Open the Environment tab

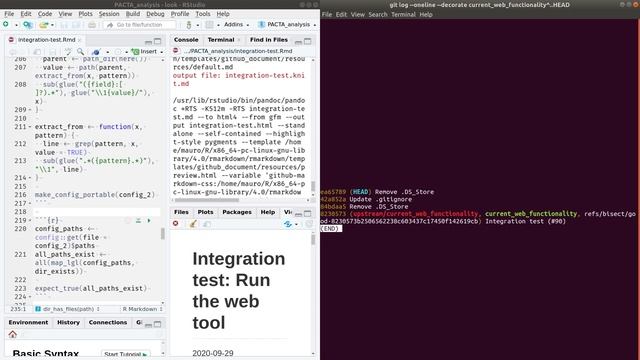pos(28,322)
